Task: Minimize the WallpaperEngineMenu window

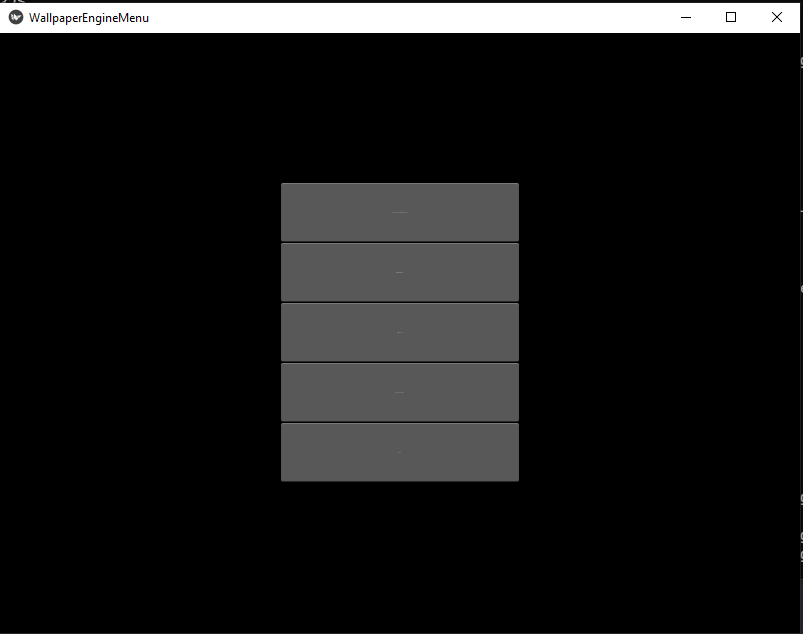Action: pos(685,17)
